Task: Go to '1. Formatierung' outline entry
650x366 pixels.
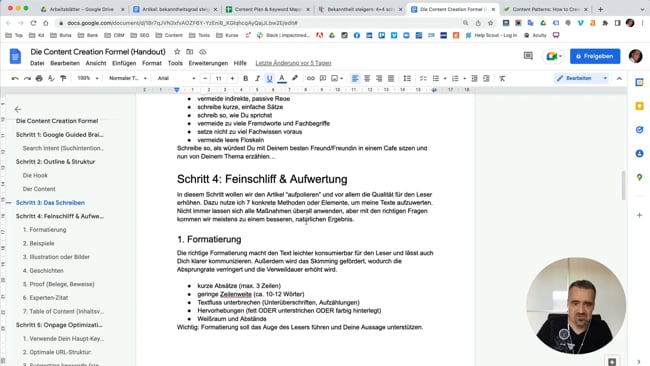Action: (x=44, y=230)
